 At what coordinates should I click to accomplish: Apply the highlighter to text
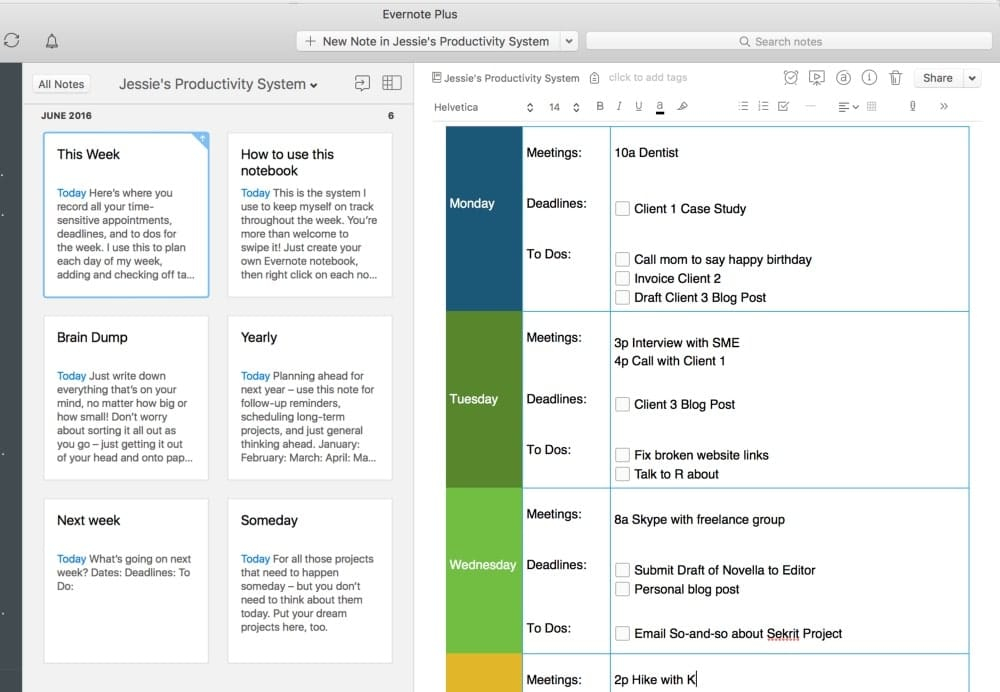click(682, 107)
